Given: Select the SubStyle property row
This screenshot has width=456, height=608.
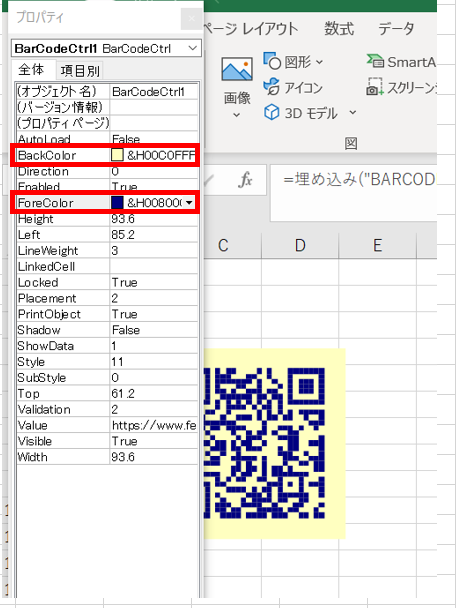Looking at the screenshot, I should coord(107,378).
